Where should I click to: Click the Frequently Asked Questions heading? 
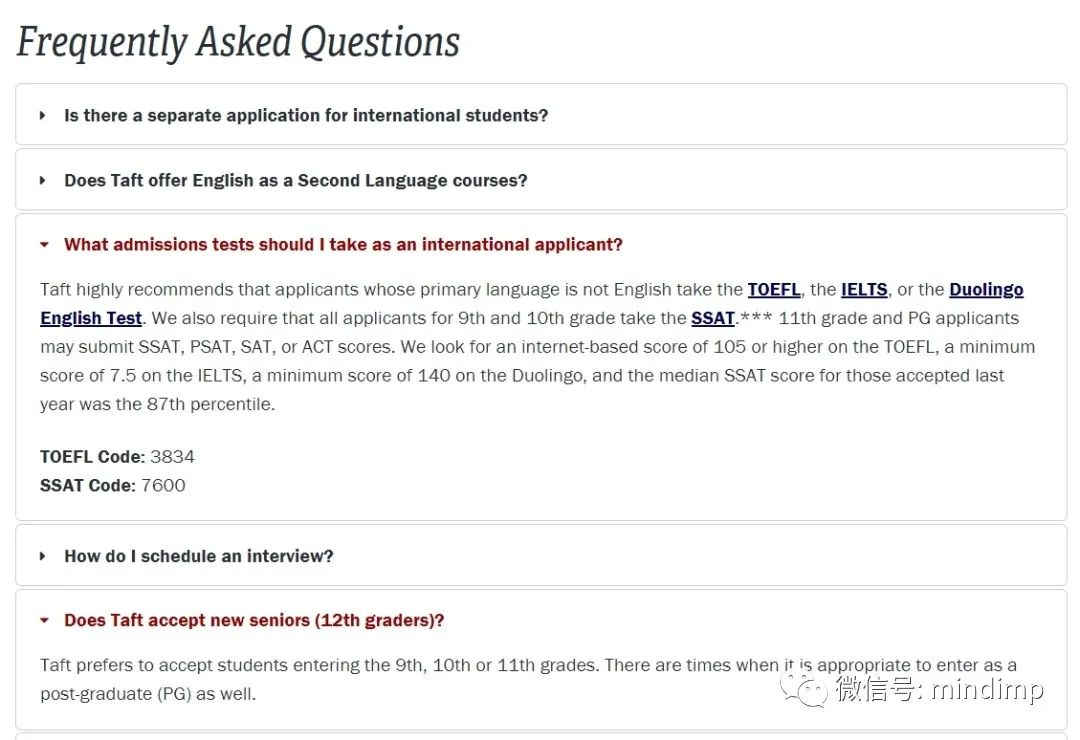[x=238, y=42]
